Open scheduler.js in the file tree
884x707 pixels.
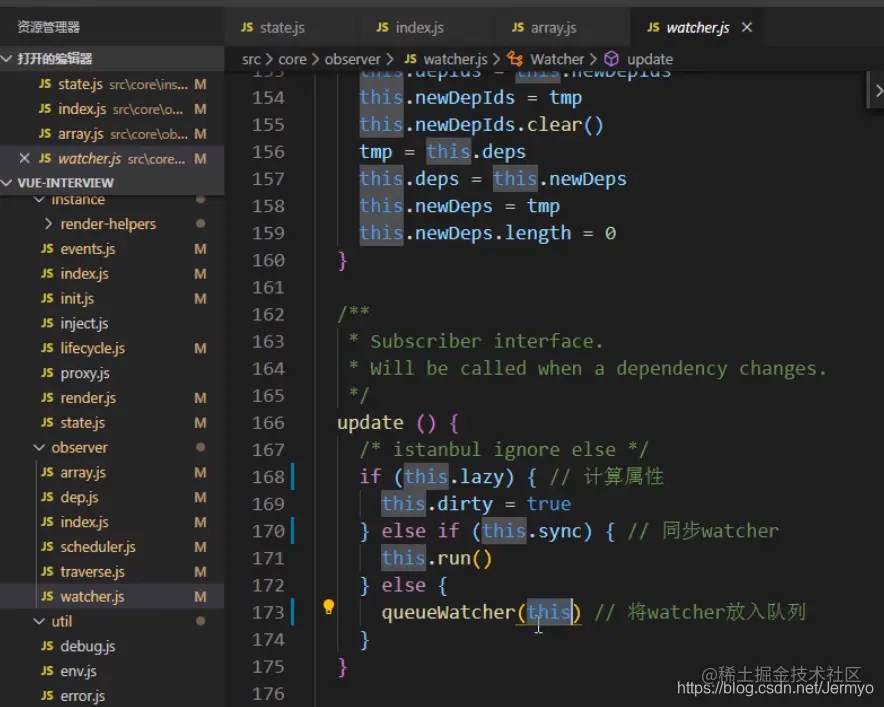tap(112, 547)
